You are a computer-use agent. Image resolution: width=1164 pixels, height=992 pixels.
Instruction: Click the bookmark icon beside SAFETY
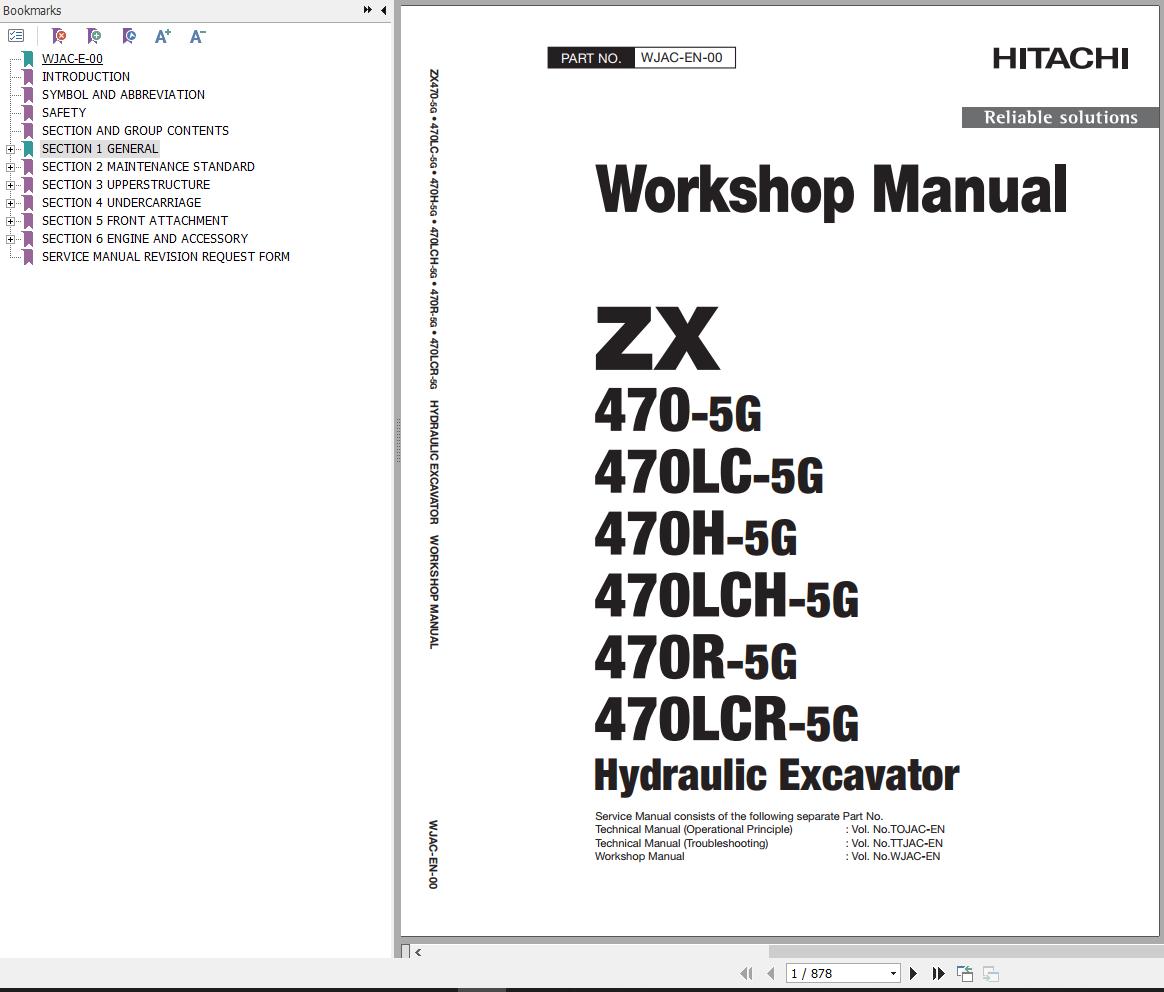[x=28, y=113]
